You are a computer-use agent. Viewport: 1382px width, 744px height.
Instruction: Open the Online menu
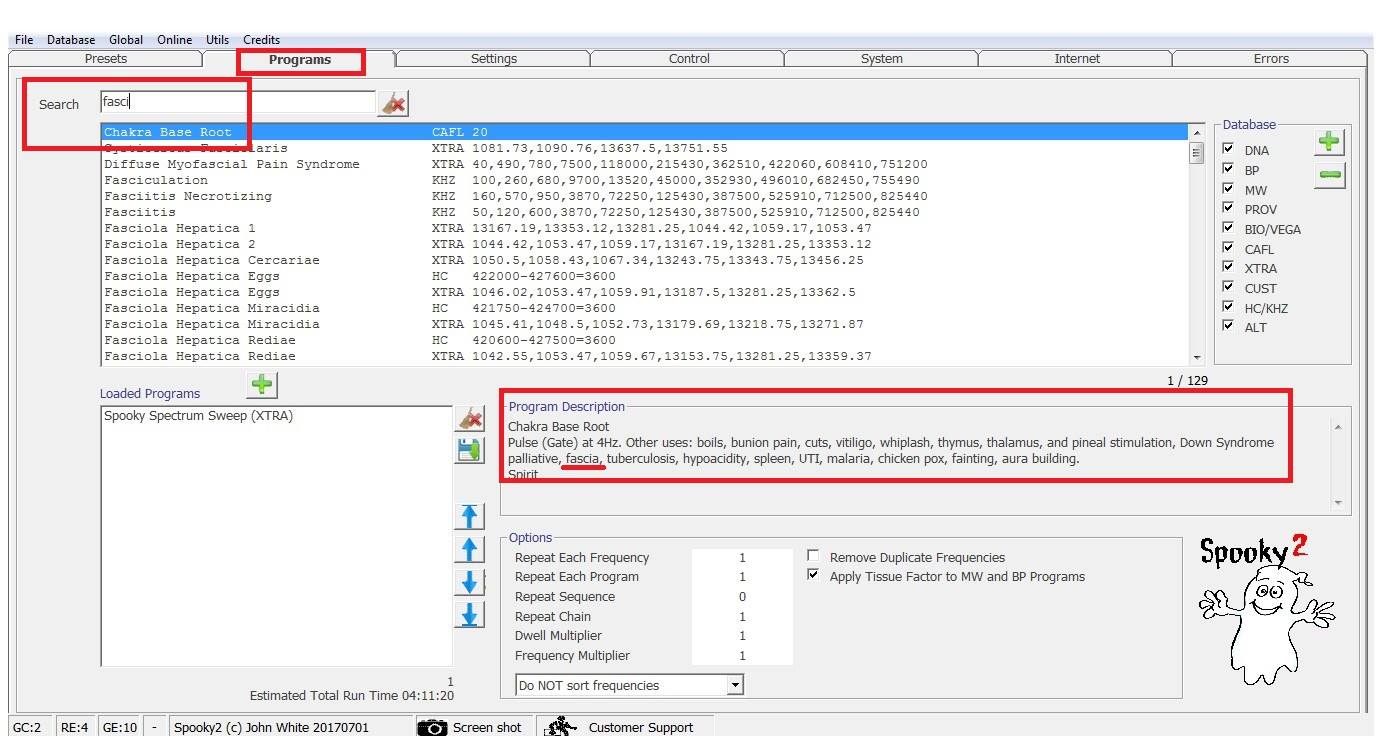(174, 40)
